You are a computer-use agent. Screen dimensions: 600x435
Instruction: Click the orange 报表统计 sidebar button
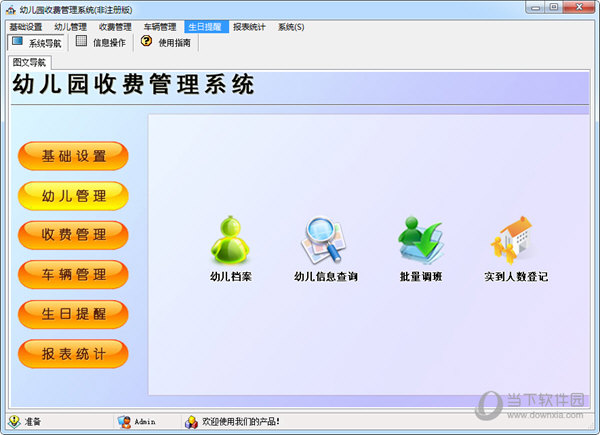73,354
